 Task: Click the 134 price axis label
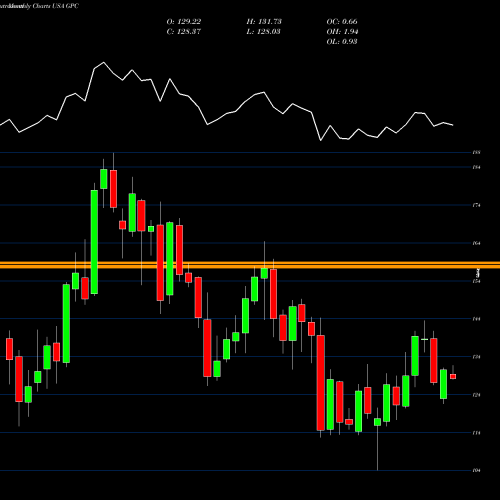[x=476, y=357]
